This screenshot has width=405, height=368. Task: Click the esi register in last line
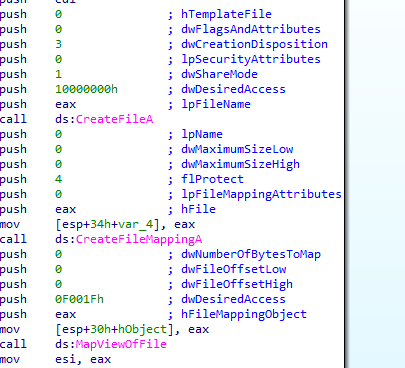(x=65, y=359)
